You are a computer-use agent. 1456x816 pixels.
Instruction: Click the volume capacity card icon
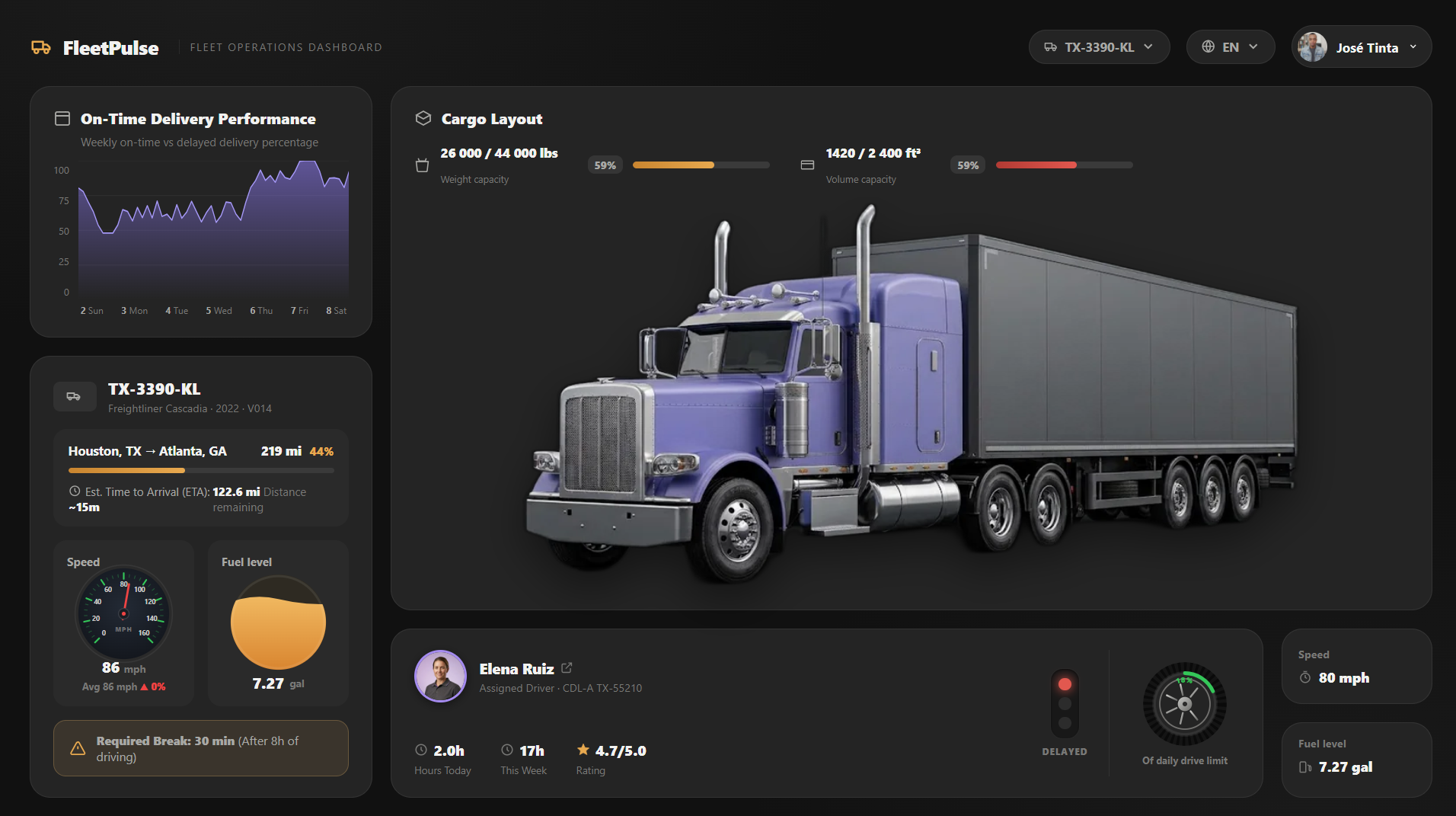[x=807, y=165]
